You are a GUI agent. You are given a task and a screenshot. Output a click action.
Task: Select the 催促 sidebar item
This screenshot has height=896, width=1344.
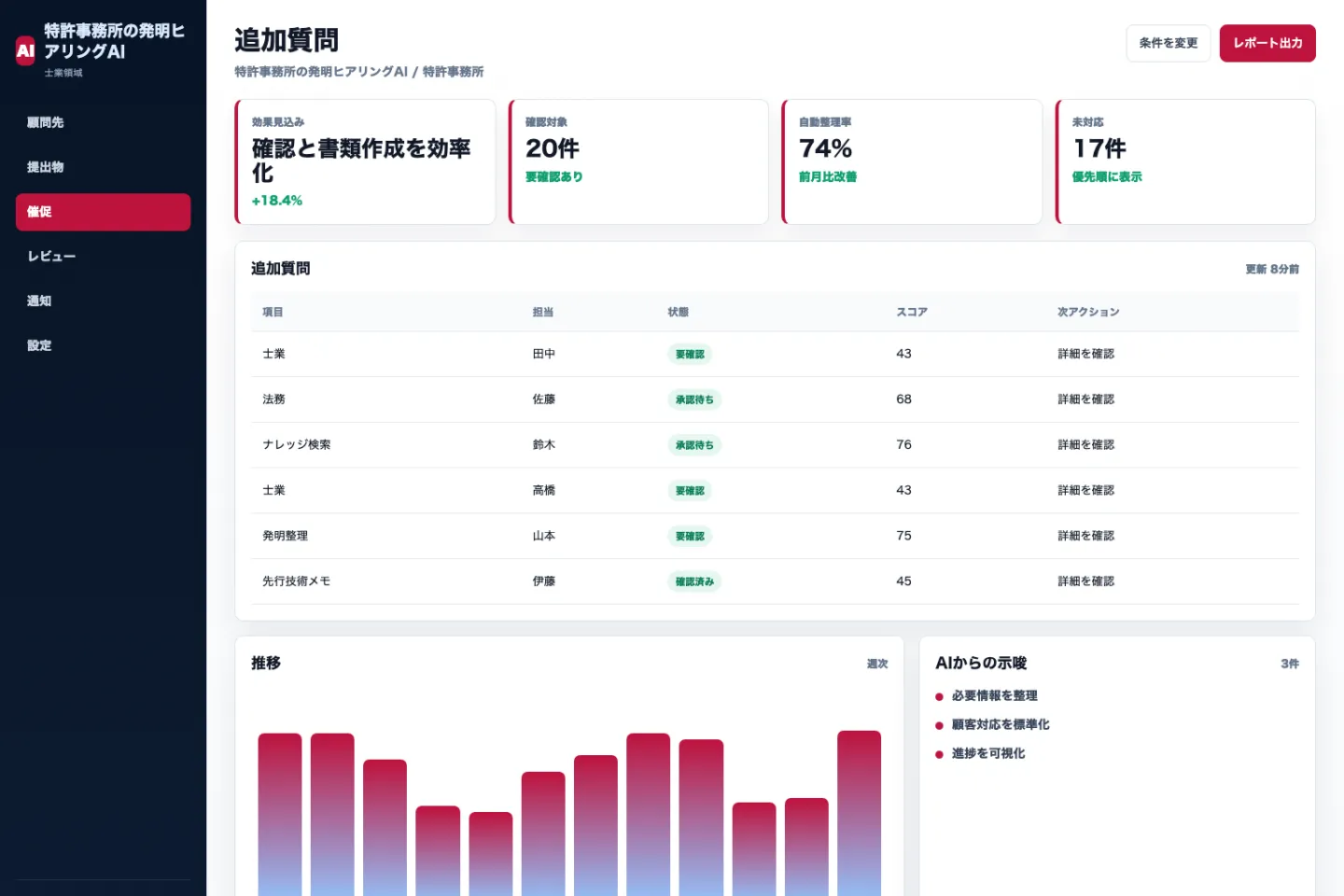click(103, 212)
